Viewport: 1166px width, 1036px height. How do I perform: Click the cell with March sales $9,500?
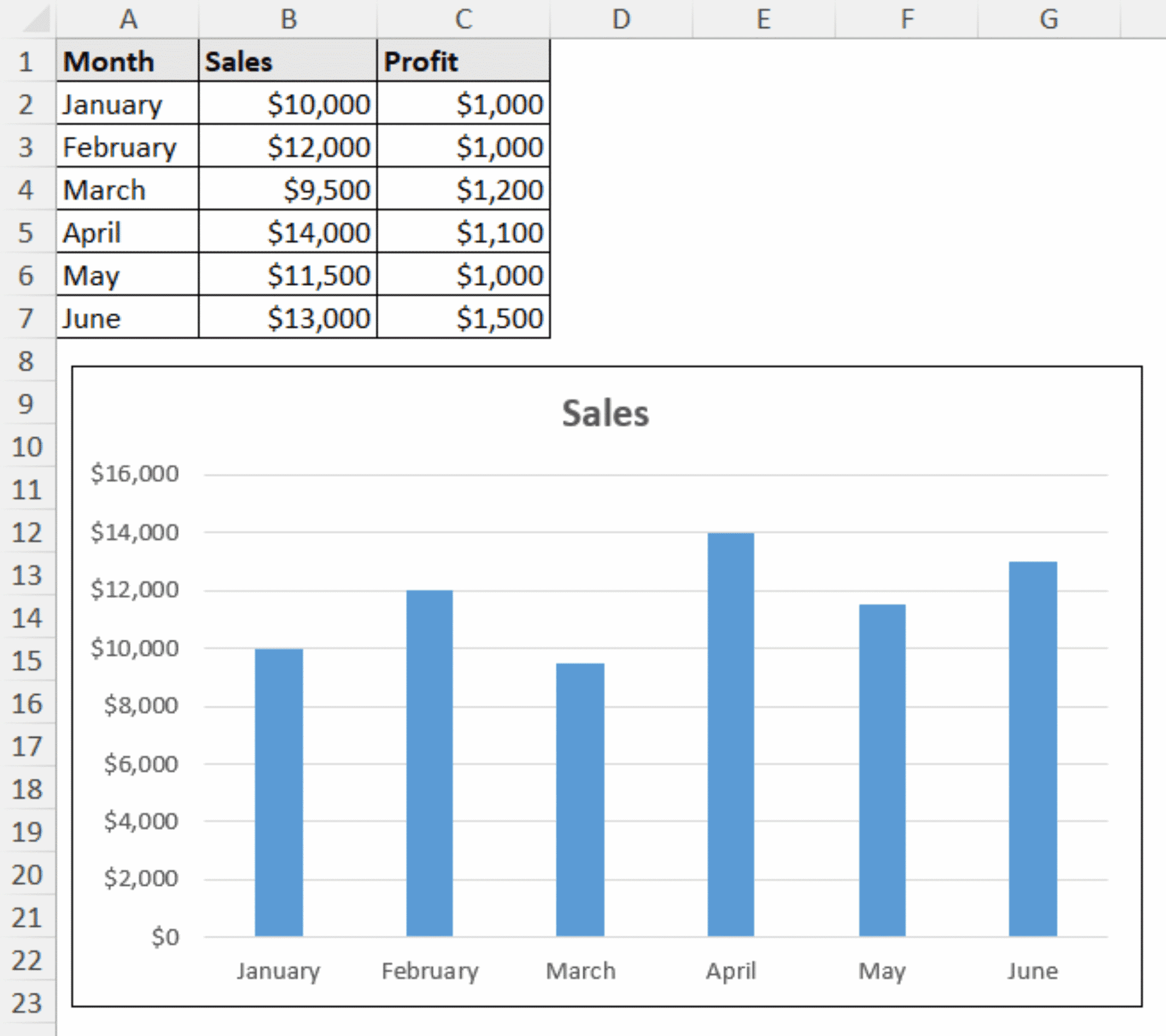[325, 190]
